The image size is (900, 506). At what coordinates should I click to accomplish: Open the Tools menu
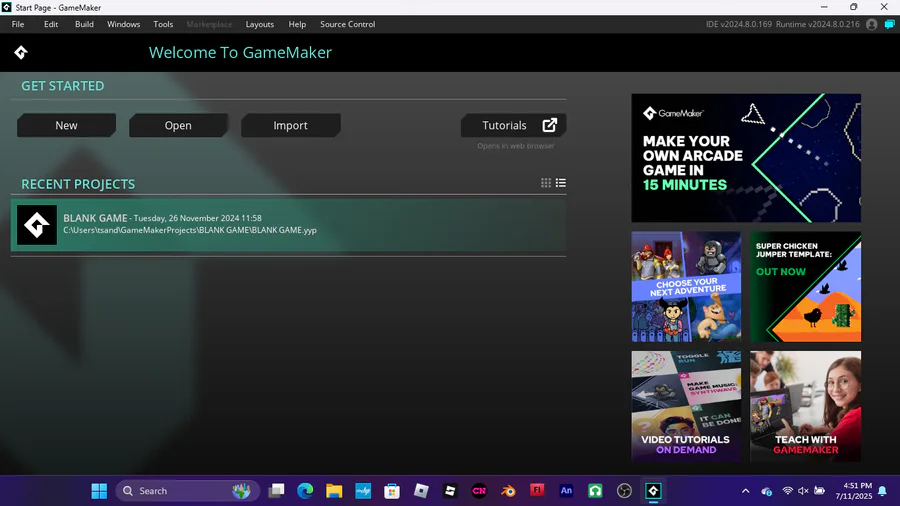coord(163,24)
